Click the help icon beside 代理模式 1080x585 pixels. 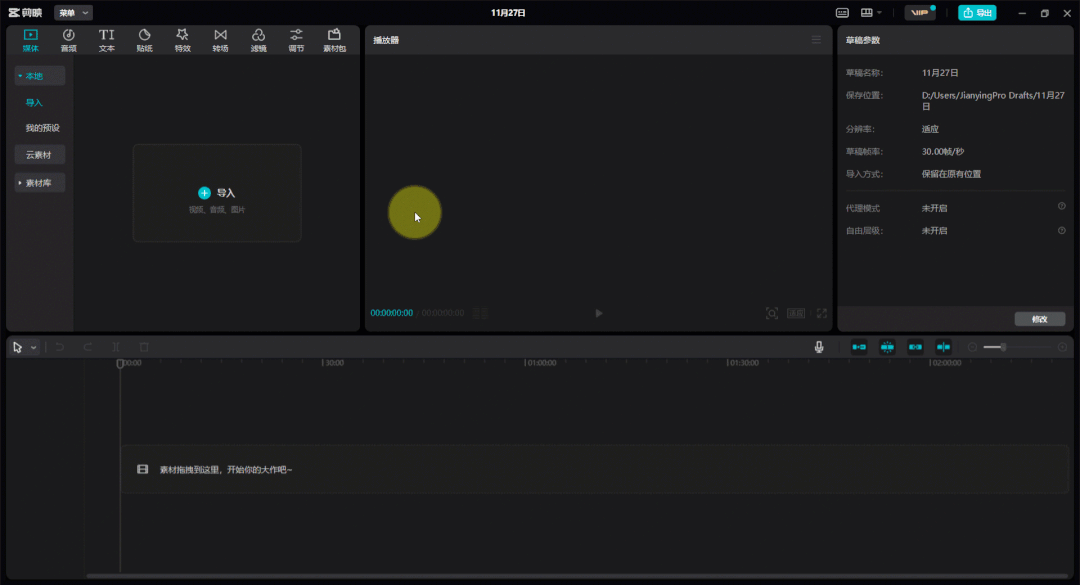coord(1061,207)
